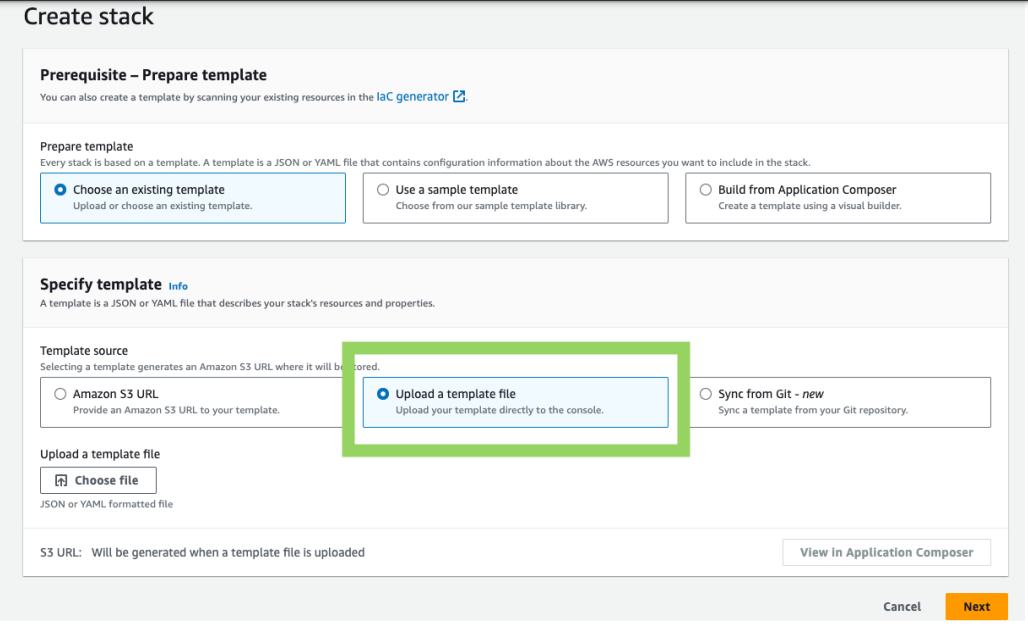This screenshot has width=1028, height=633.
Task: Select Build from Application Composer radio
Action: 705,189
